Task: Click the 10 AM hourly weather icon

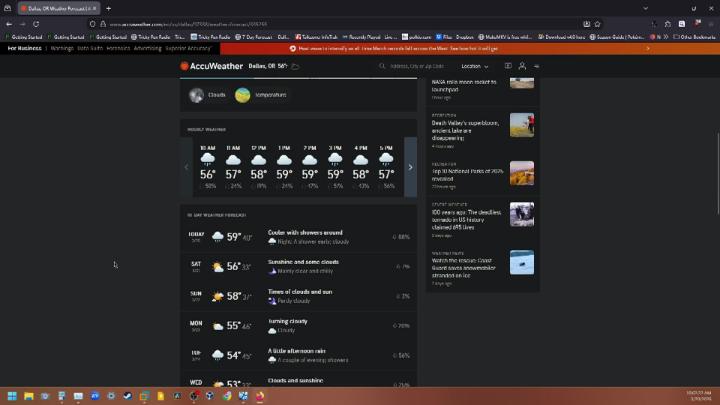Action: pyautogui.click(x=207, y=159)
